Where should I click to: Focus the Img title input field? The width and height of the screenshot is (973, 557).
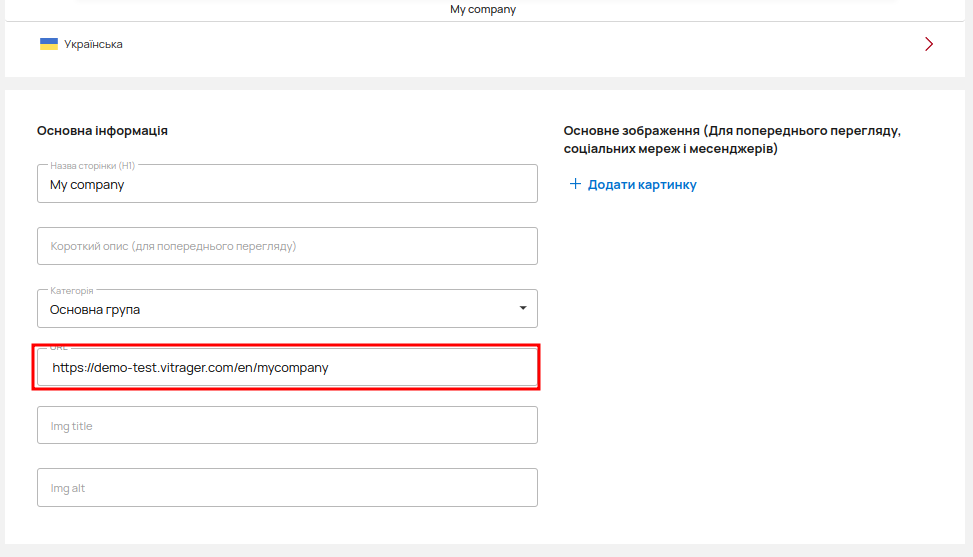(x=287, y=425)
